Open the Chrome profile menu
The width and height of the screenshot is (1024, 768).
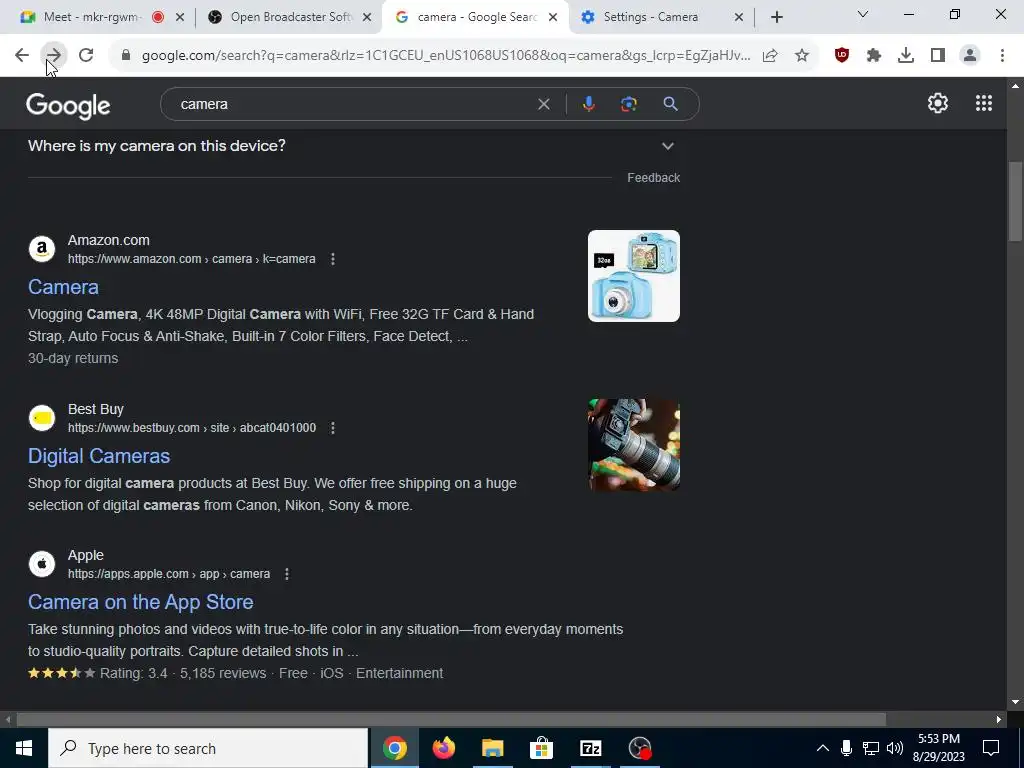(970, 56)
